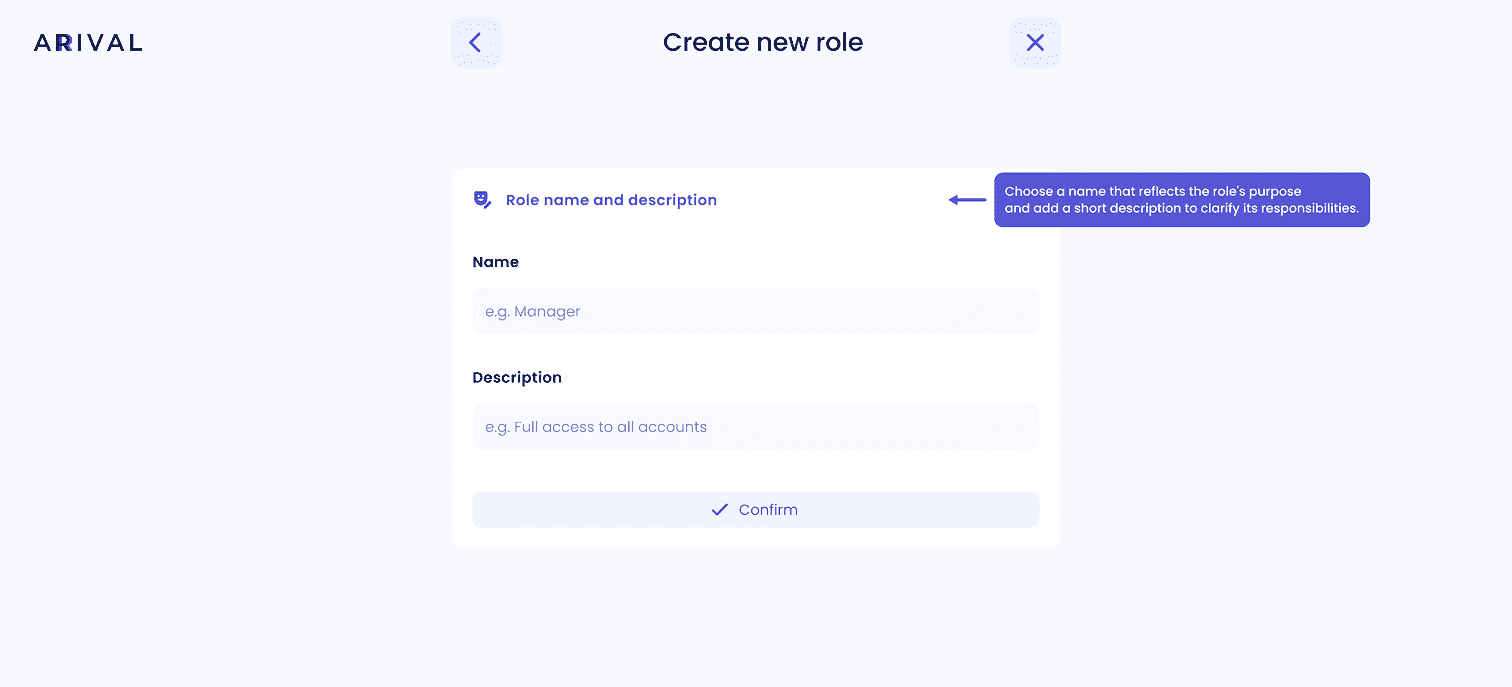Image resolution: width=1512 pixels, height=687 pixels.
Task: Click the Name field label
Action: tap(496, 262)
